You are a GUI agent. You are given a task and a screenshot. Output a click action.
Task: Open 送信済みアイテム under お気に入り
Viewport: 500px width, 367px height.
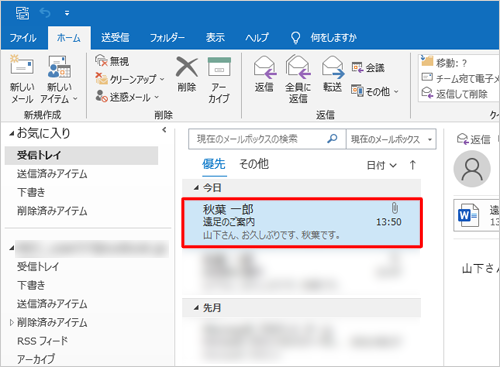click(x=52, y=174)
